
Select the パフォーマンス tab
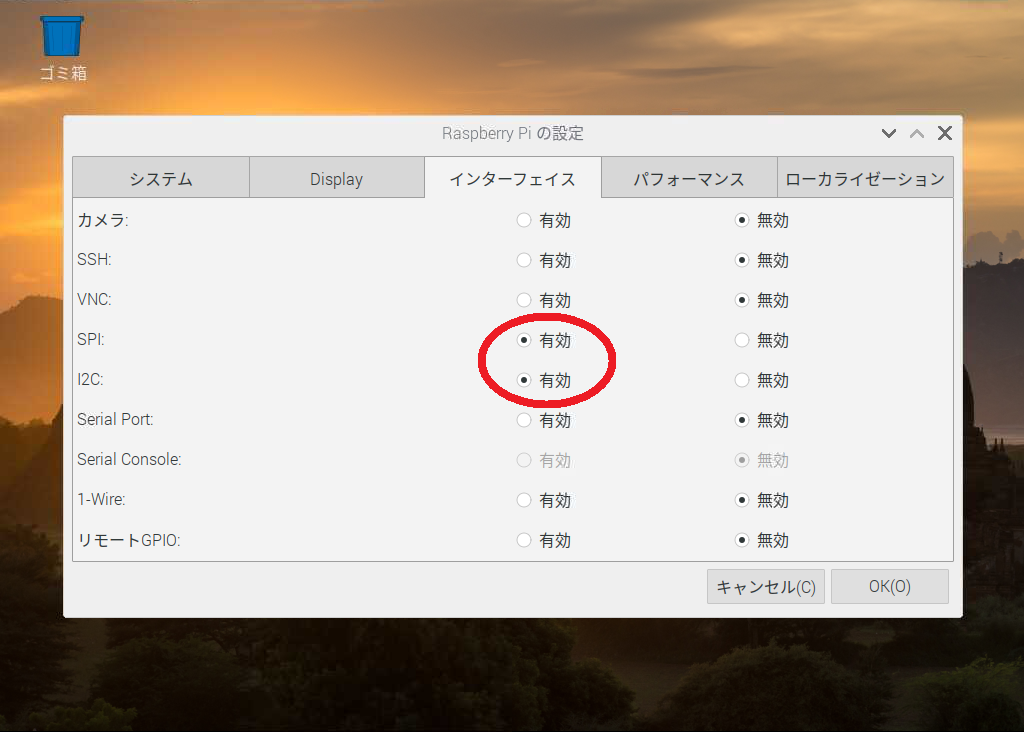click(x=688, y=179)
